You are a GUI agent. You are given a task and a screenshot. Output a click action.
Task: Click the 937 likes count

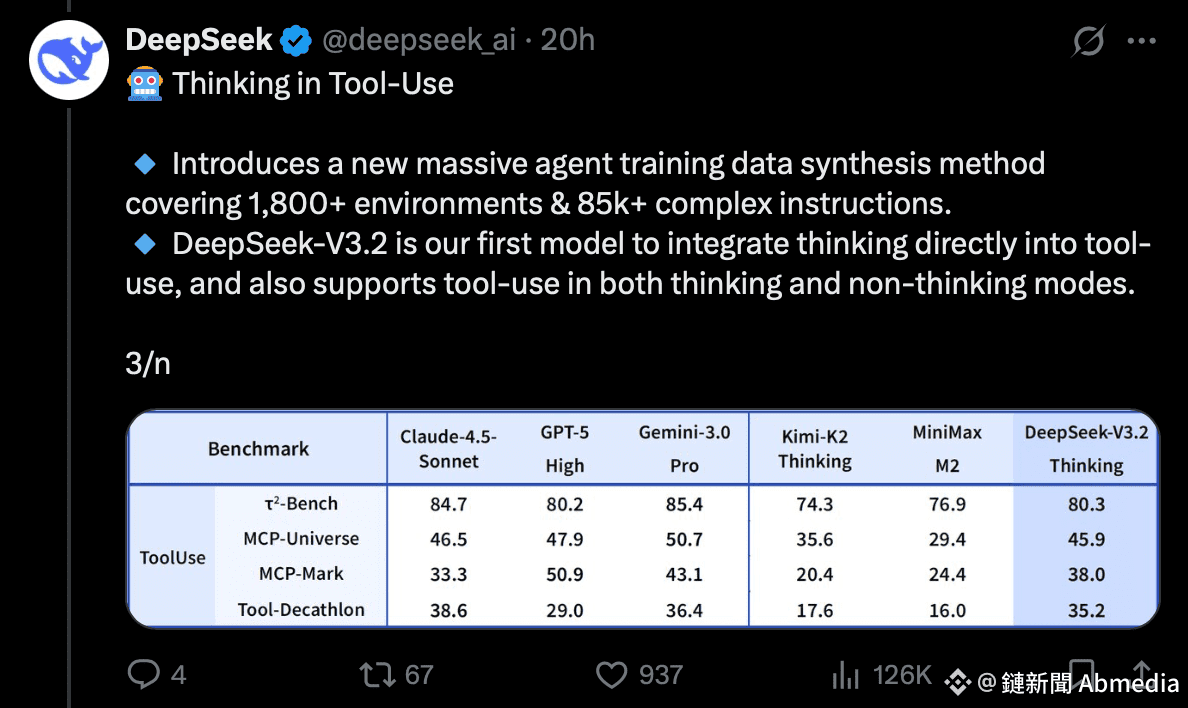661,675
